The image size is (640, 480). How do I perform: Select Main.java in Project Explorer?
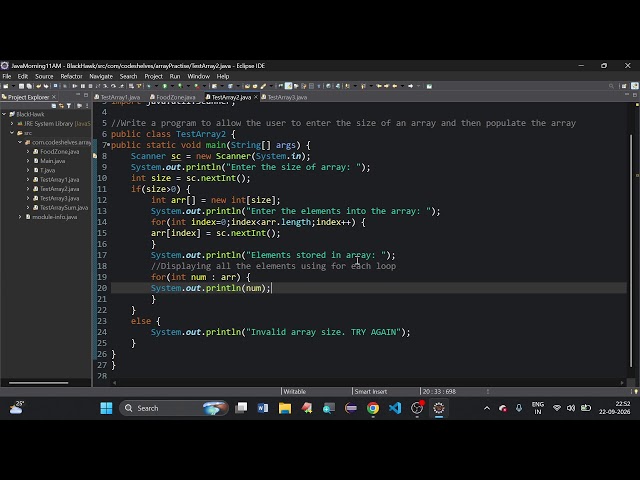coord(53,161)
